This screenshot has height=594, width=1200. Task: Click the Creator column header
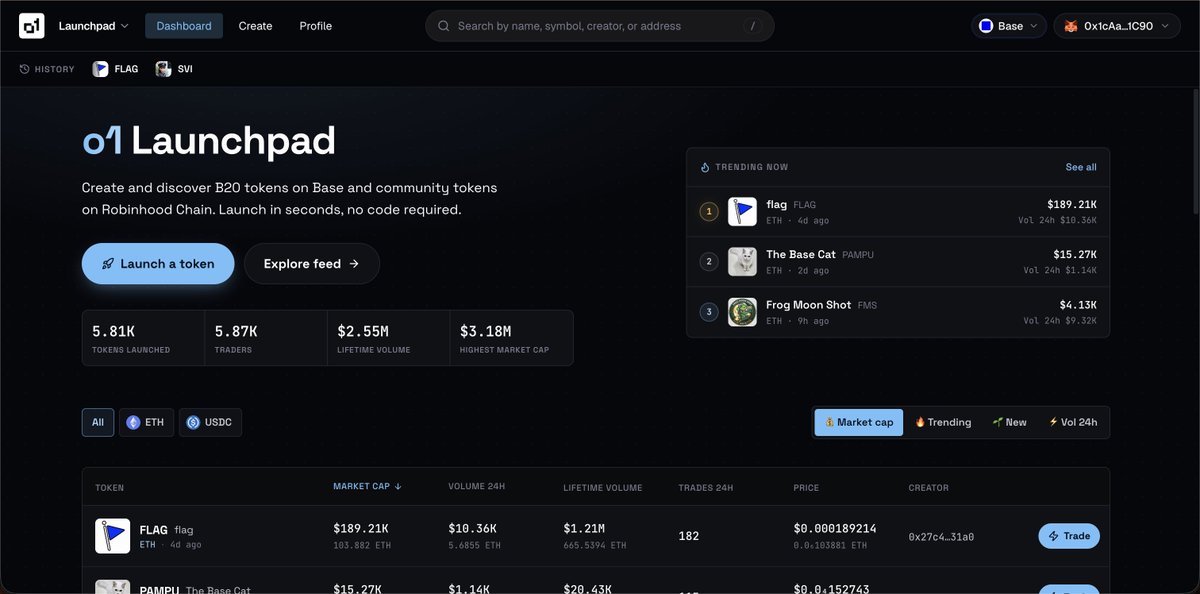pyautogui.click(x=929, y=487)
